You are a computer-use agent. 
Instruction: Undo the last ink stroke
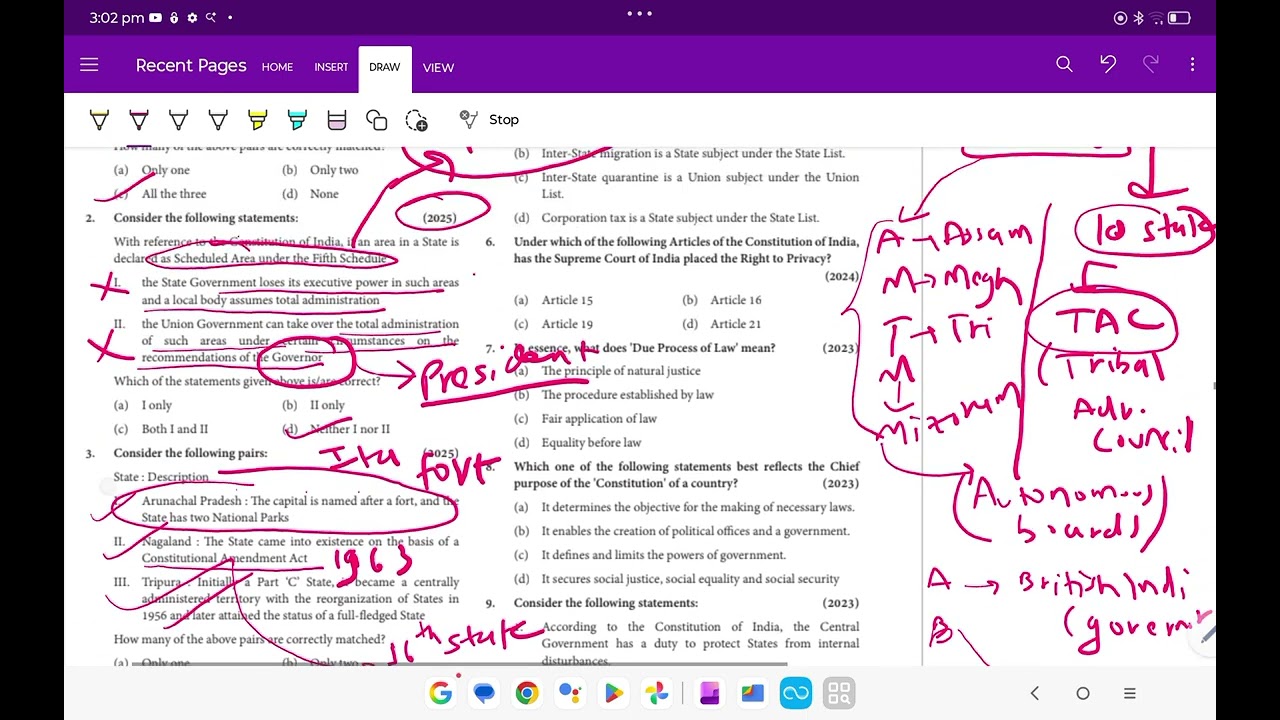1108,64
